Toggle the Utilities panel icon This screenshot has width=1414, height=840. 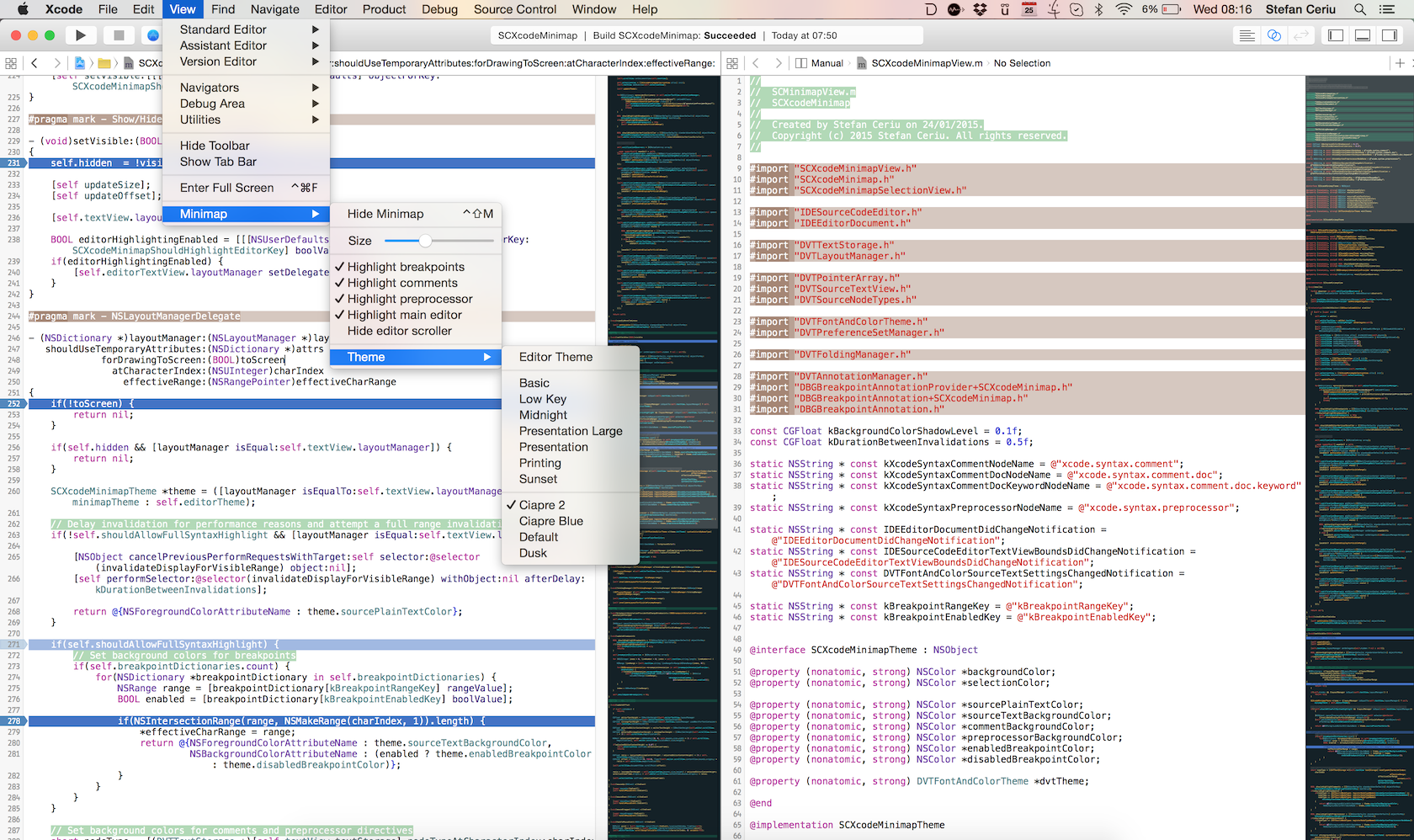pos(1390,35)
